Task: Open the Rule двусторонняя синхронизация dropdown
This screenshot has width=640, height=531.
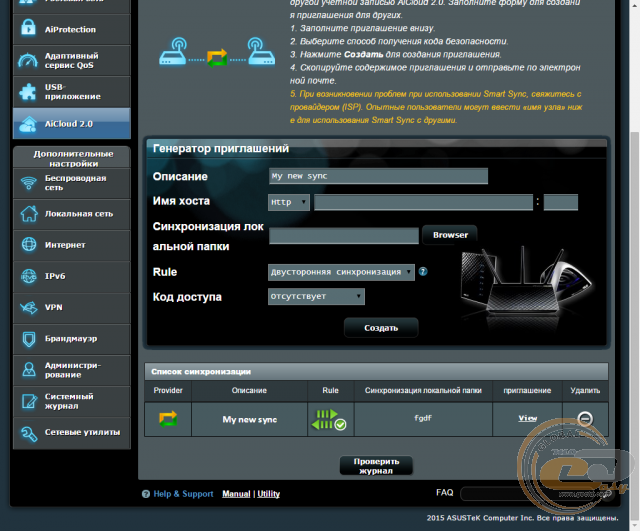Action: 341,272
